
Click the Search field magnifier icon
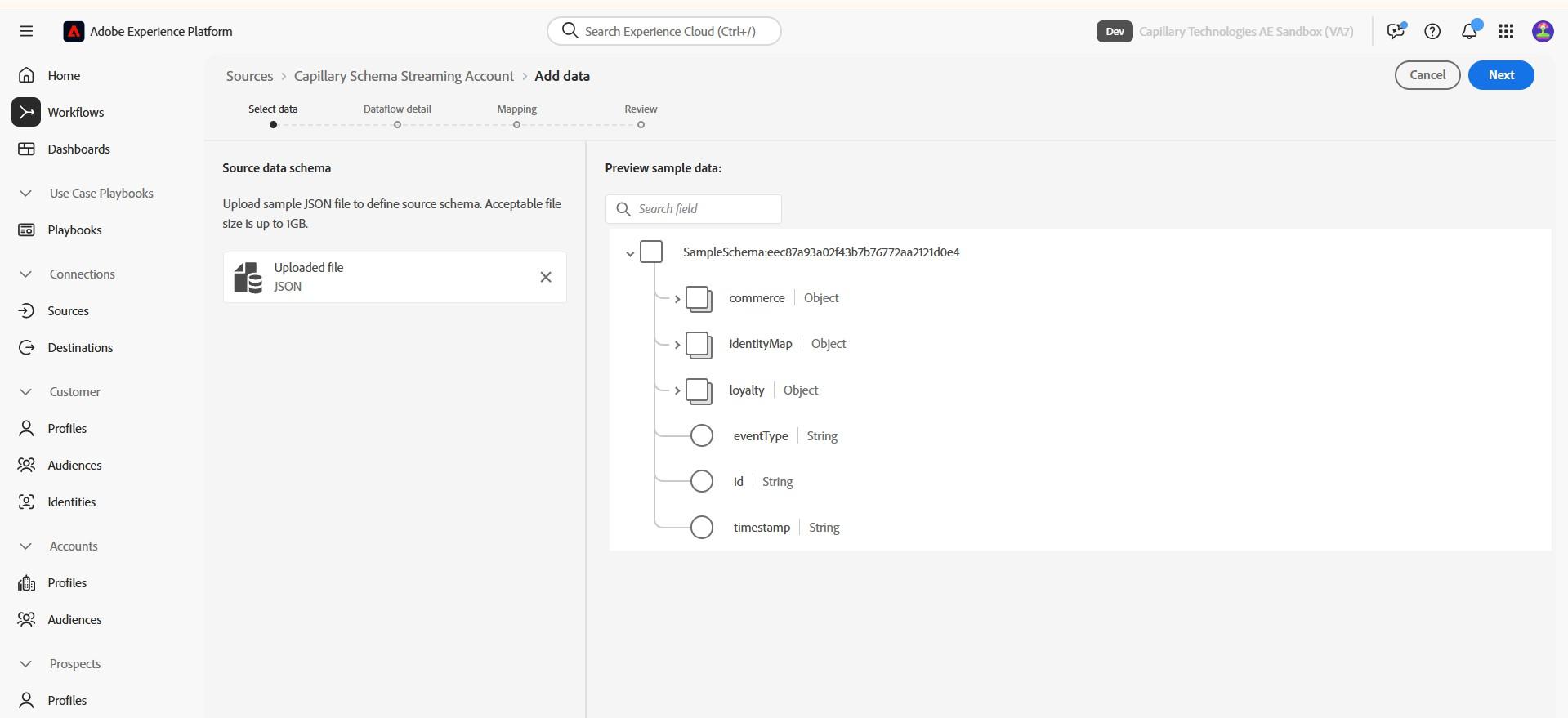[x=623, y=209]
